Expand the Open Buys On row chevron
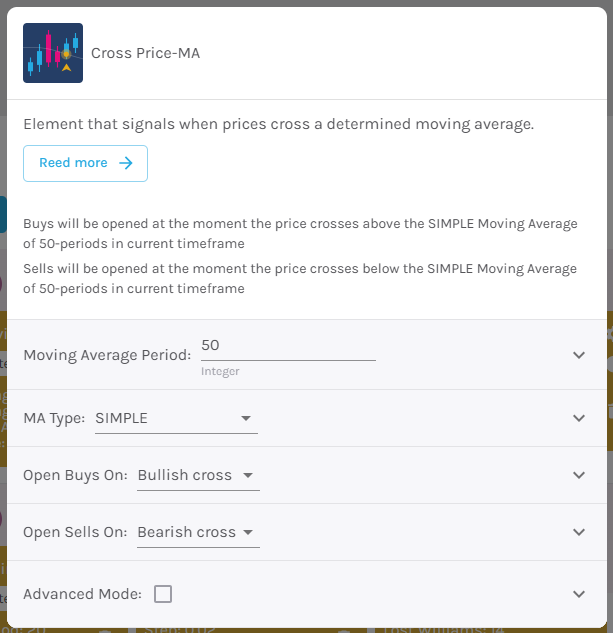613x633 pixels. click(x=579, y=475)
